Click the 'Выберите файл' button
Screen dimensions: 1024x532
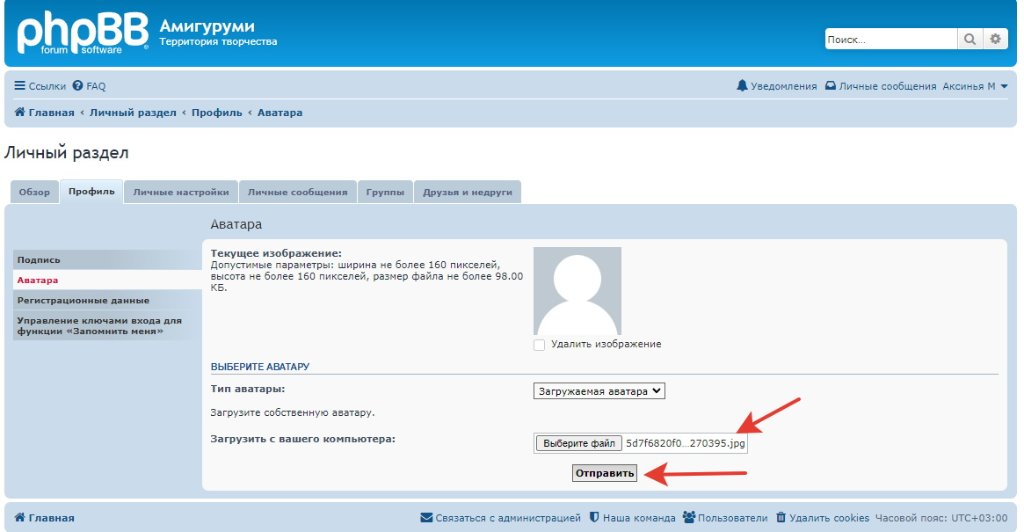578,443
